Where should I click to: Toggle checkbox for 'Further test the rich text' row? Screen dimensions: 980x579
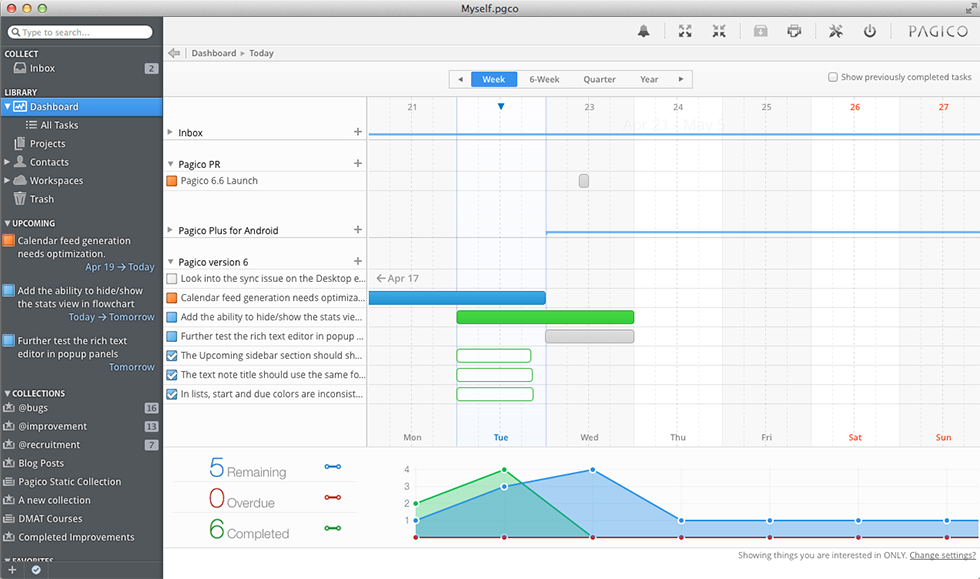click(x=172, y=336)
